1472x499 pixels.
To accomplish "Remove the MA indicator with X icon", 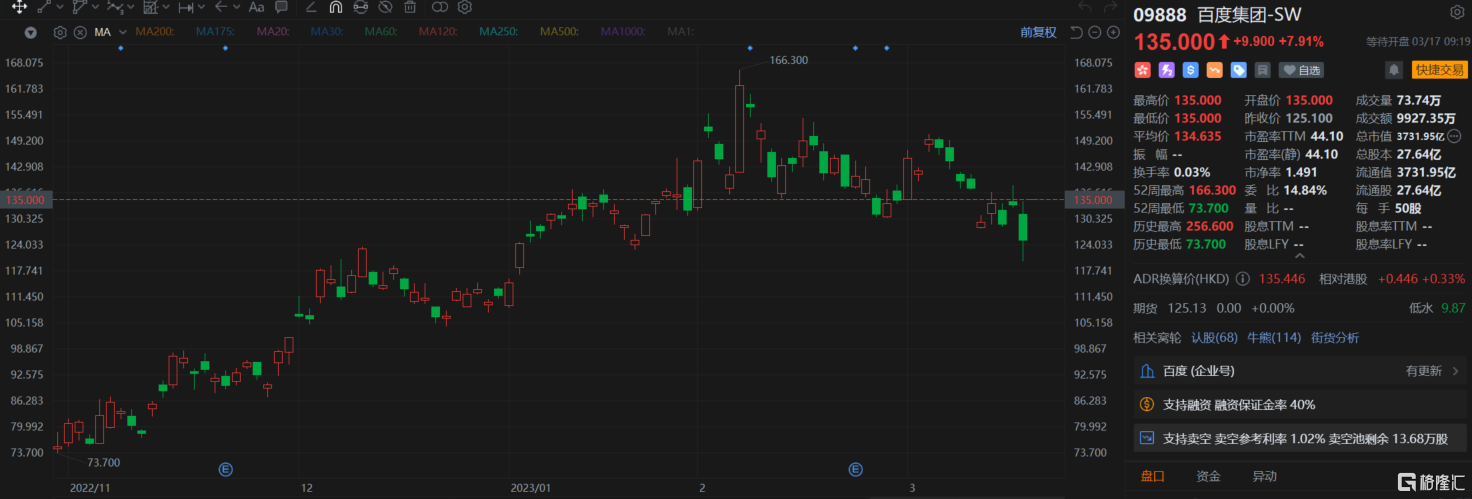I will pos(80,32).
